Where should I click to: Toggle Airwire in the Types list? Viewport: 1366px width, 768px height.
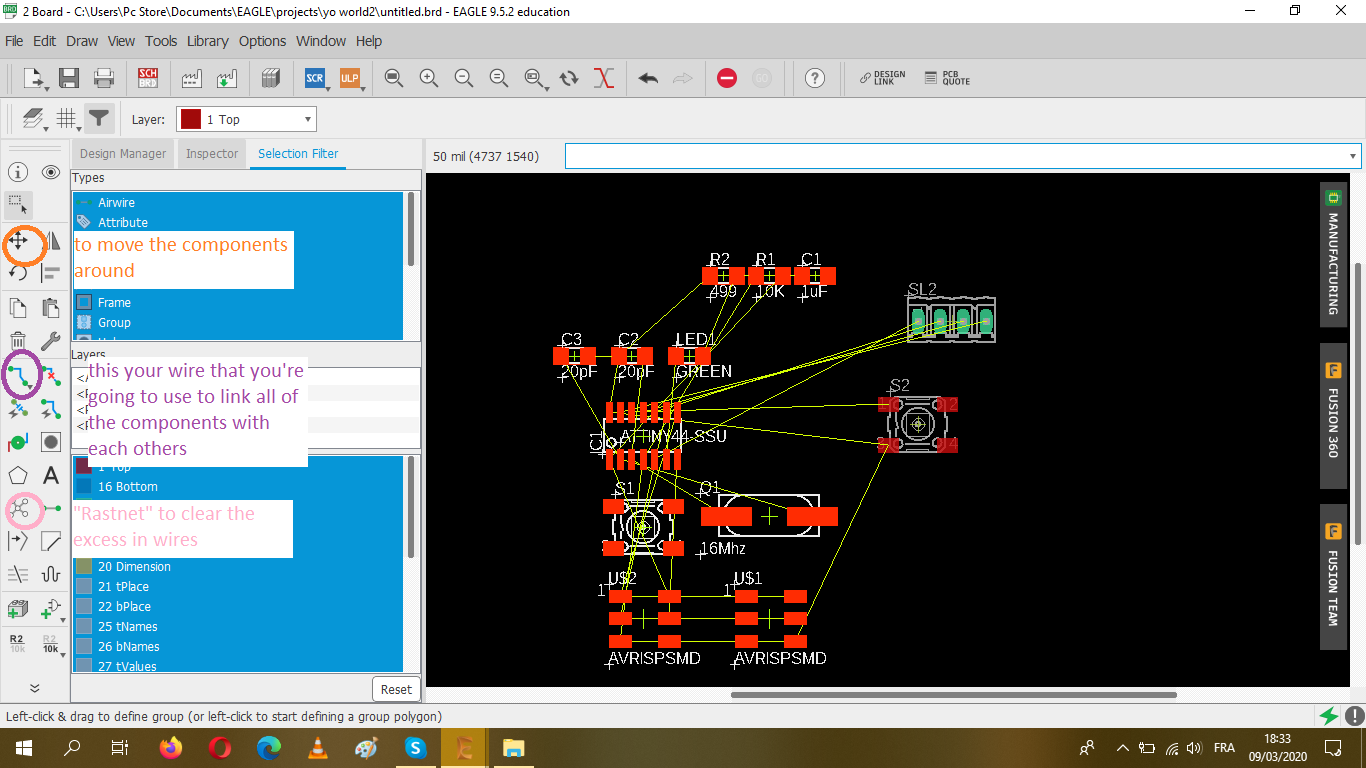pos(238,202)
